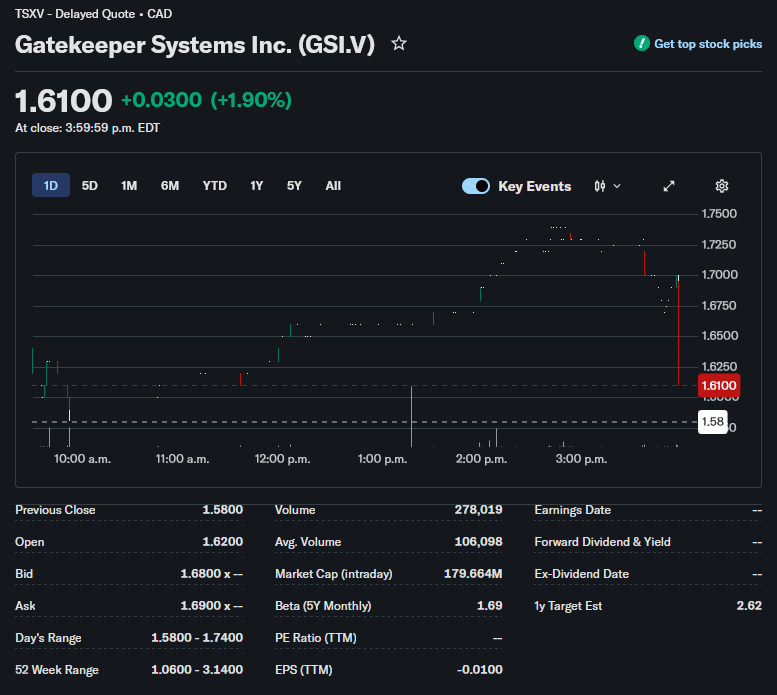This screenshot has width=777, height=695.
Task: Show the YTD chart range
Action: click(215, 186)
